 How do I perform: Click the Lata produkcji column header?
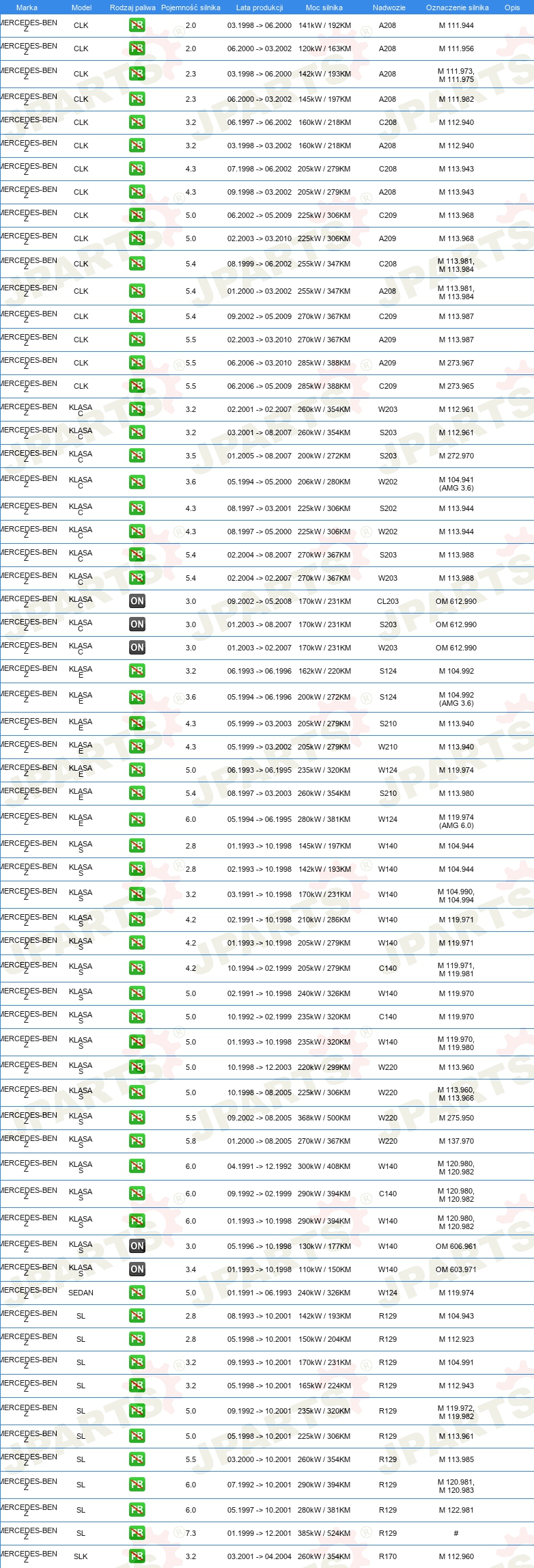click(x=259, y=8)
